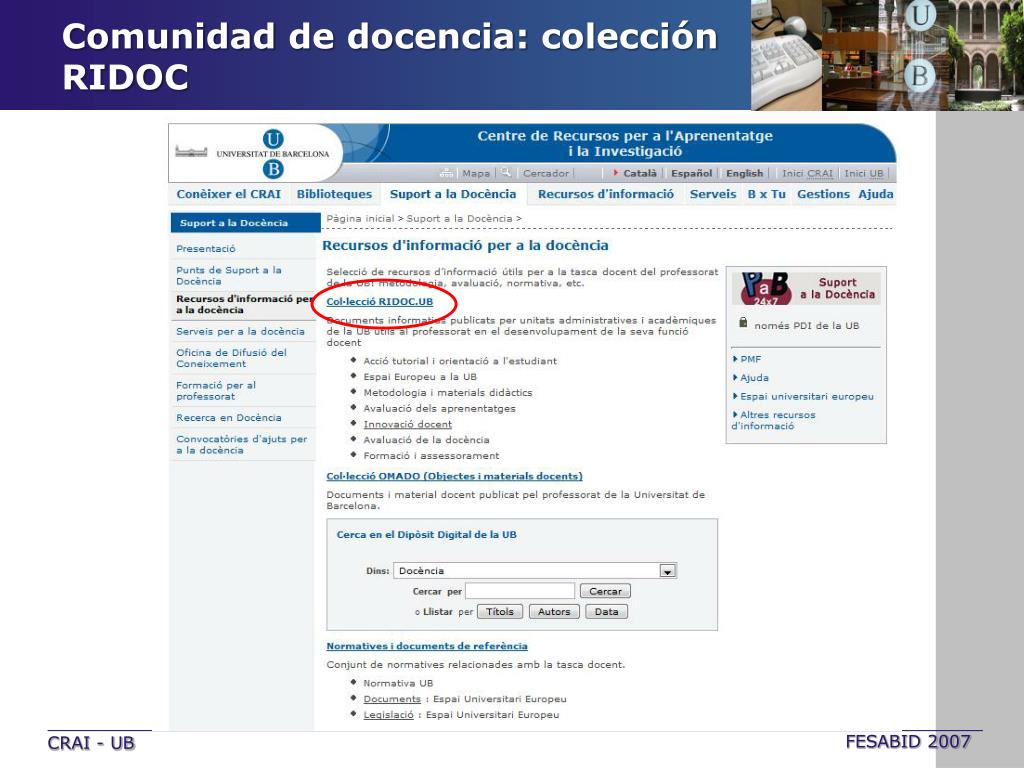Focus the Cercar per text field
This screenshot has width=1024, height=768.
(520, 591)
